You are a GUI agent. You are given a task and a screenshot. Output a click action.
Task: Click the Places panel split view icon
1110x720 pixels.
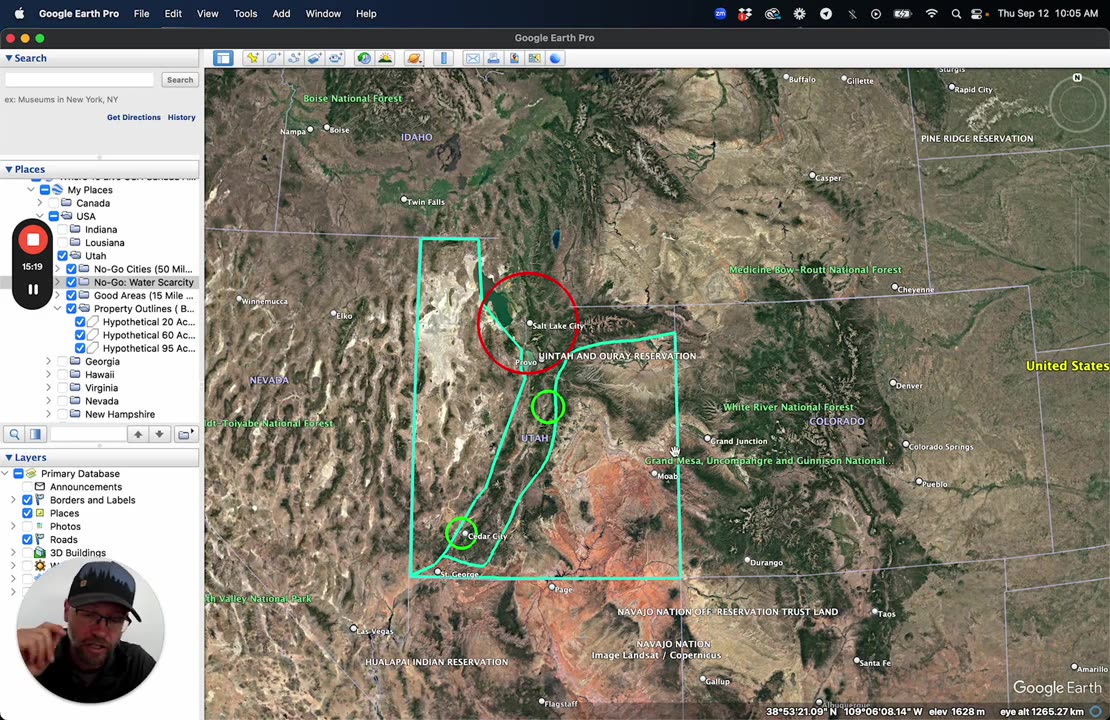click(35, 434)
